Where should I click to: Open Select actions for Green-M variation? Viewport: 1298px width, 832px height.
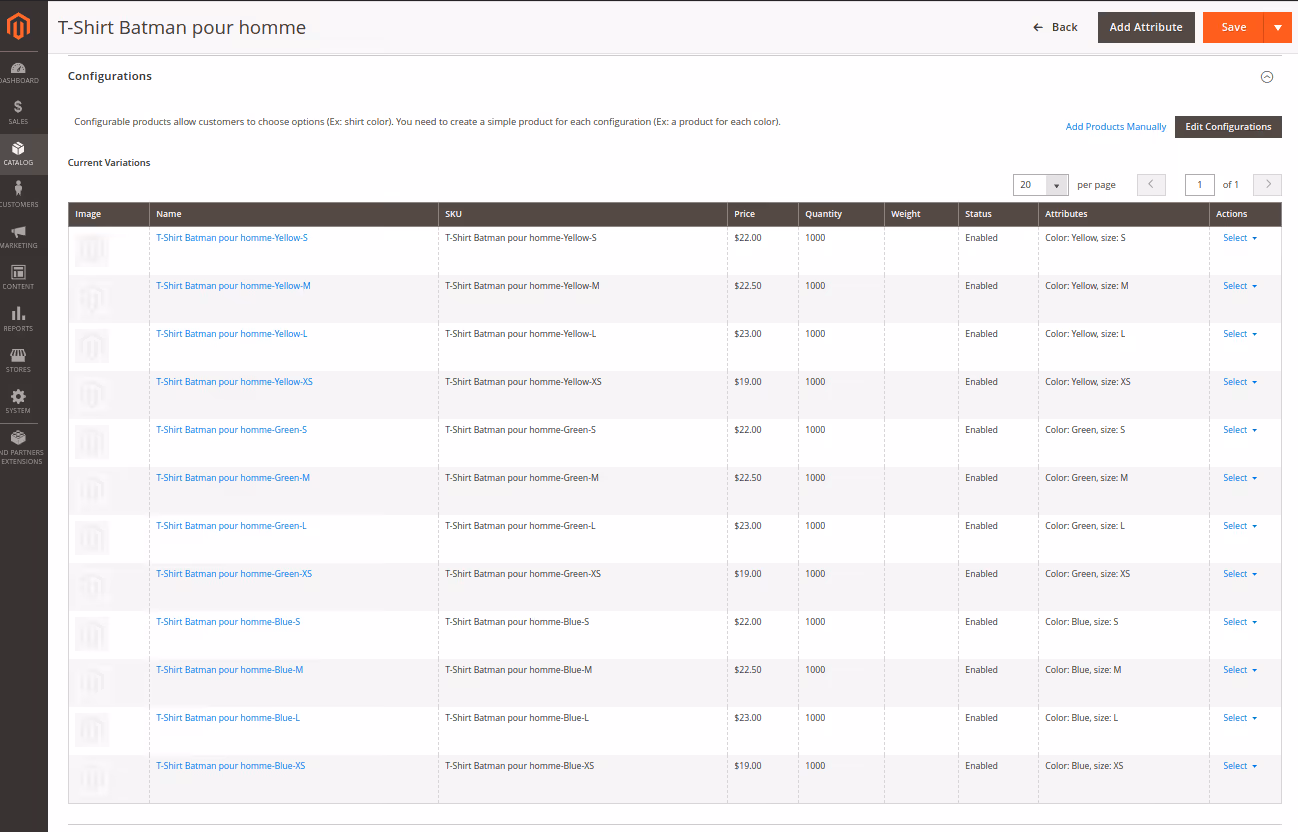[1240, 478]
